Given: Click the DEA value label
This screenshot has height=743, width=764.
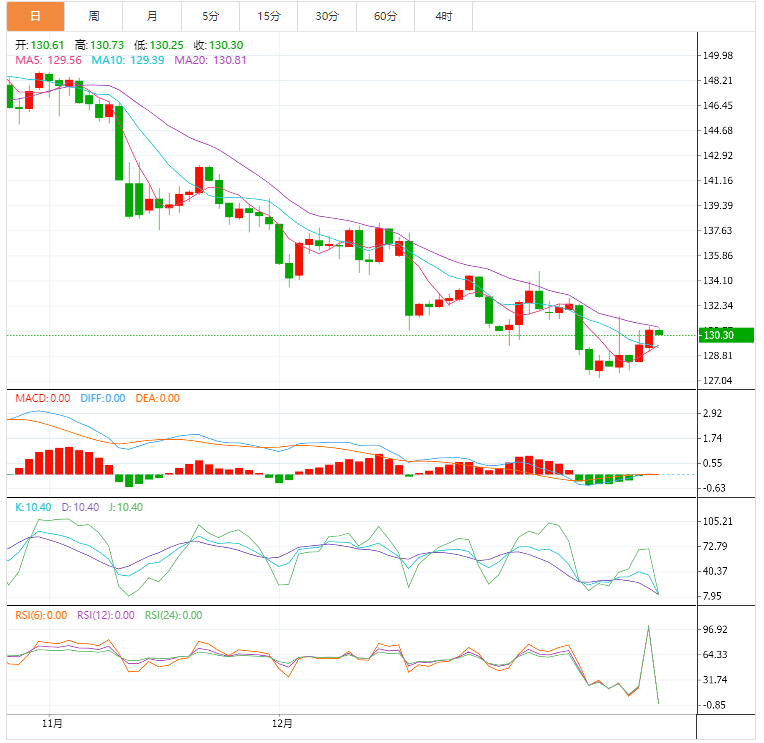Looking at the screenshot, I should click(157, 398).
